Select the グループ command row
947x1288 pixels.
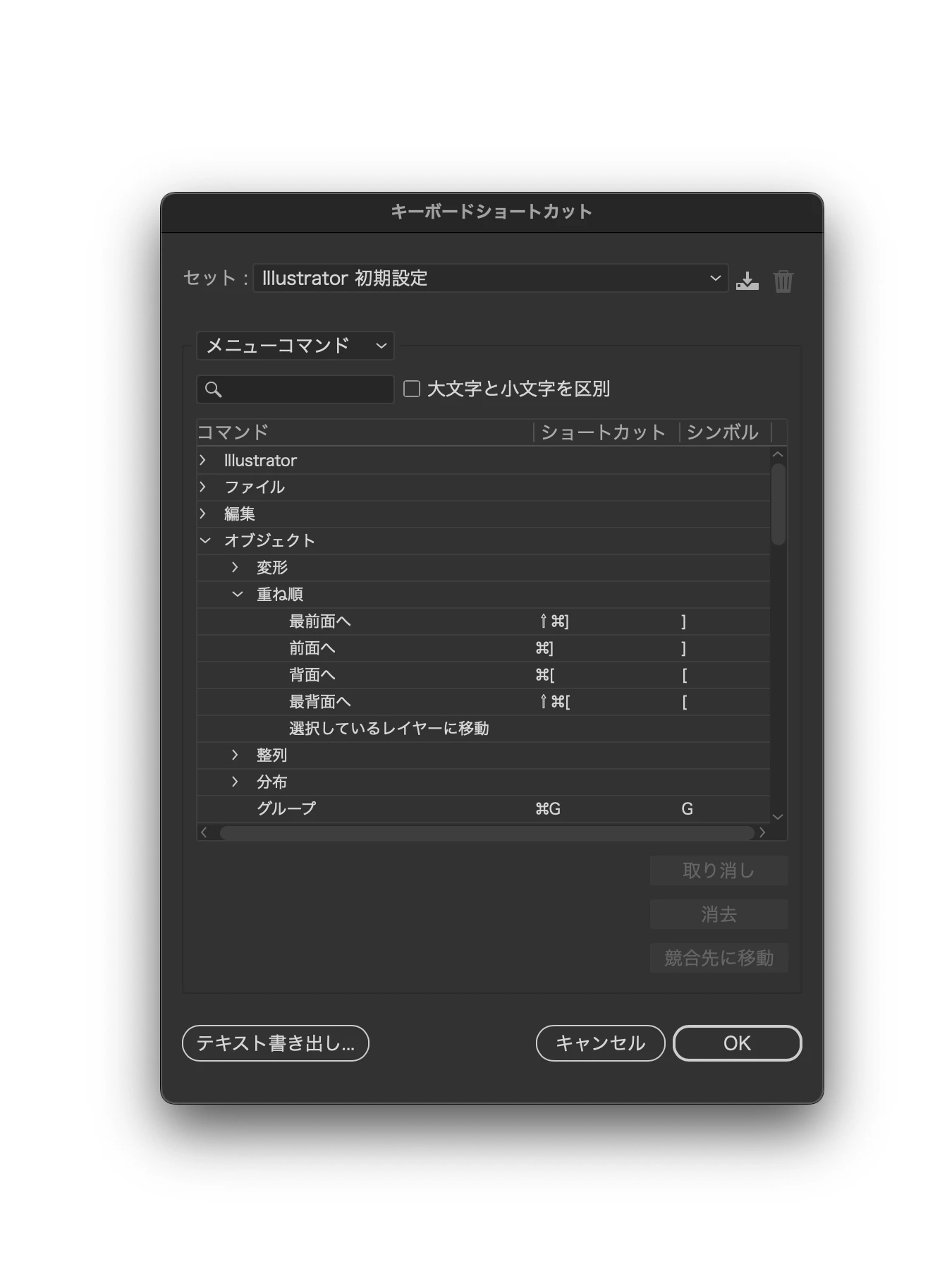[483, 809]
